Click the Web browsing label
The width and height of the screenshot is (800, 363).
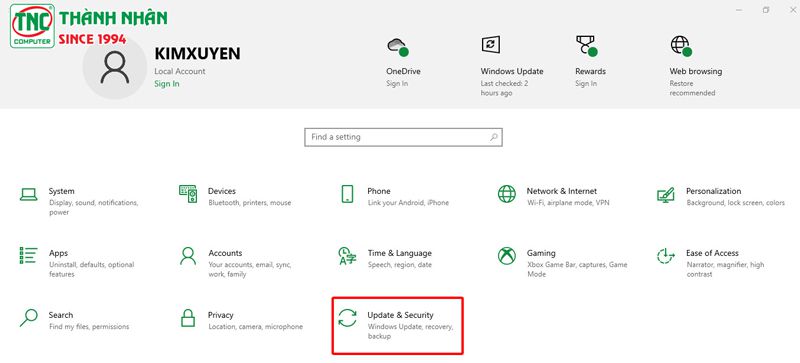click(x=696, y=71)
